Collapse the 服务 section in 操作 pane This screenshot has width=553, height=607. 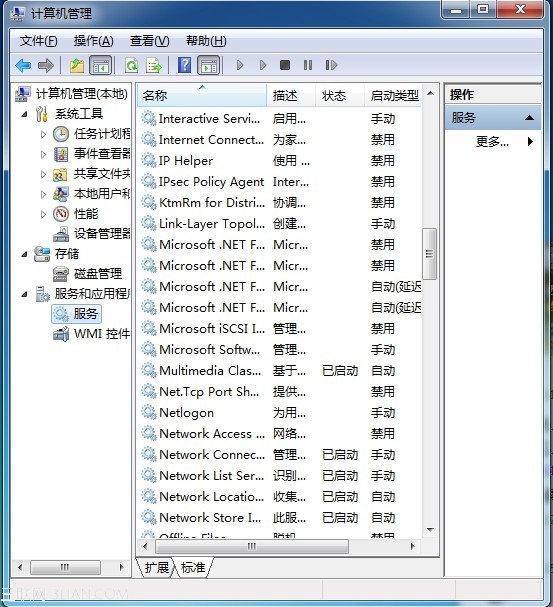[529, 118]
